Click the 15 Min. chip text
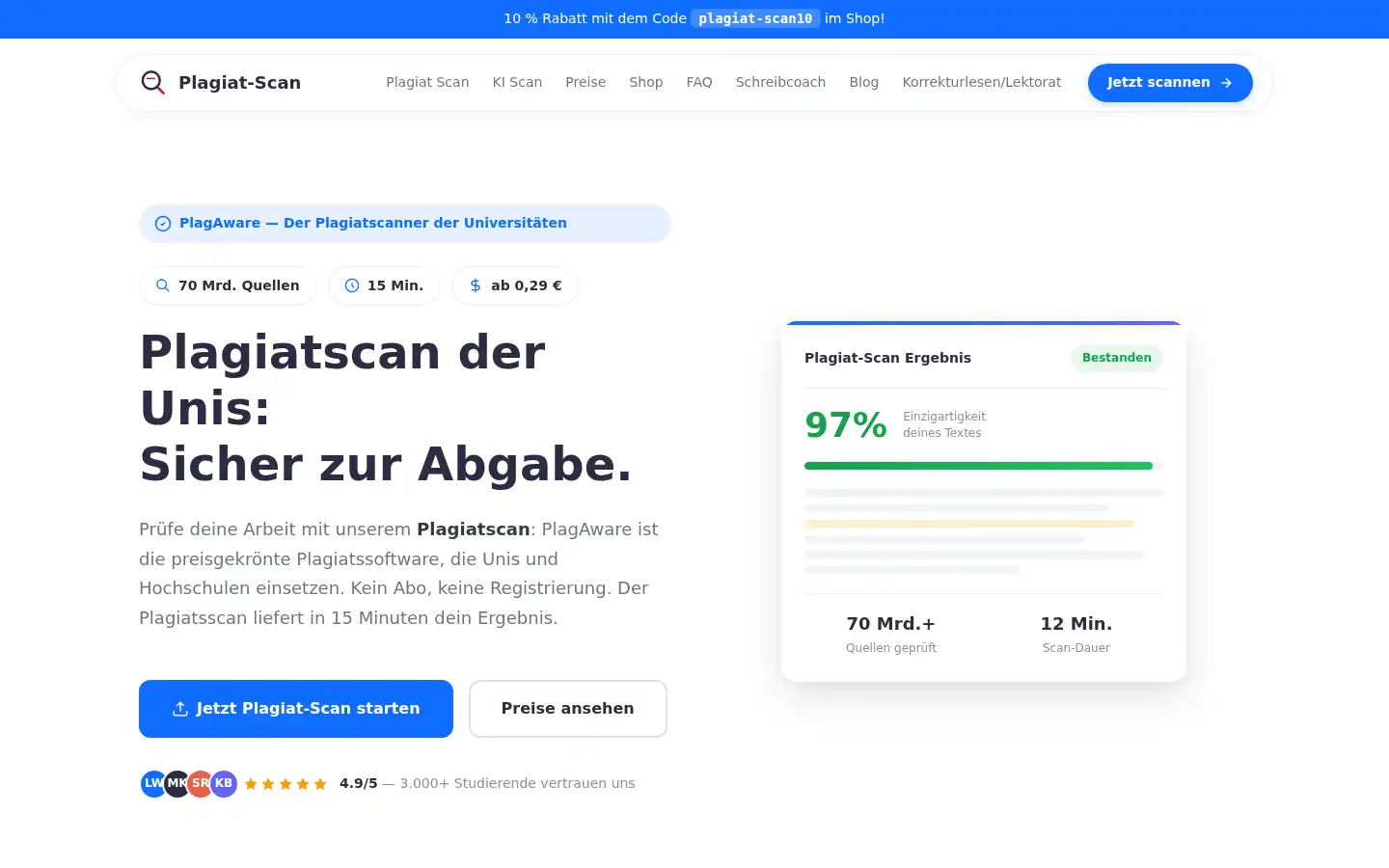This screenshot has height=868, width=1389. tap(395, 285)
